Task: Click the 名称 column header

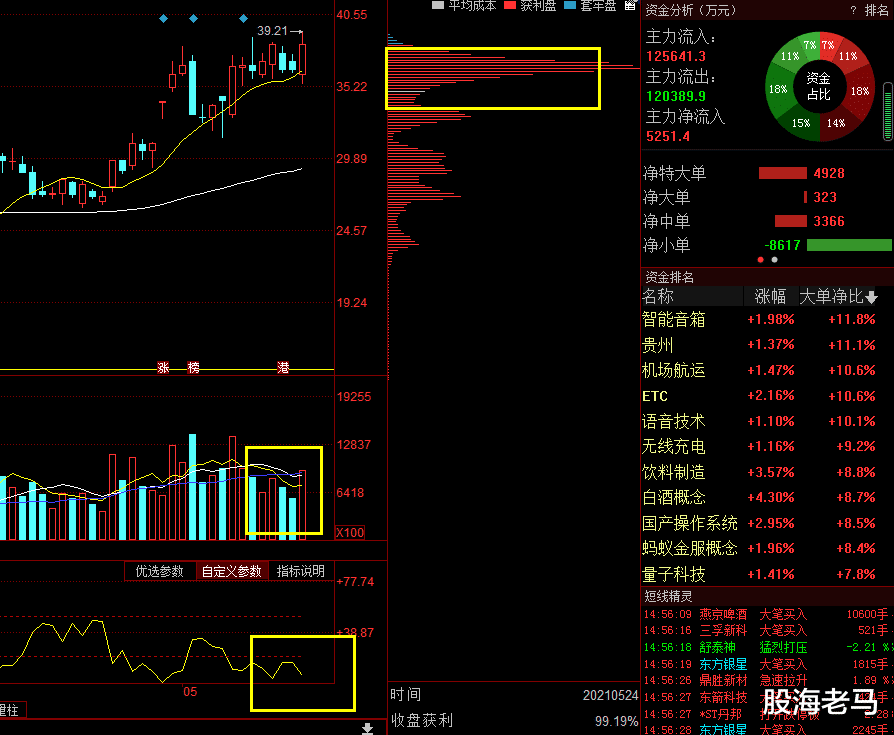Action: (658, 297)
